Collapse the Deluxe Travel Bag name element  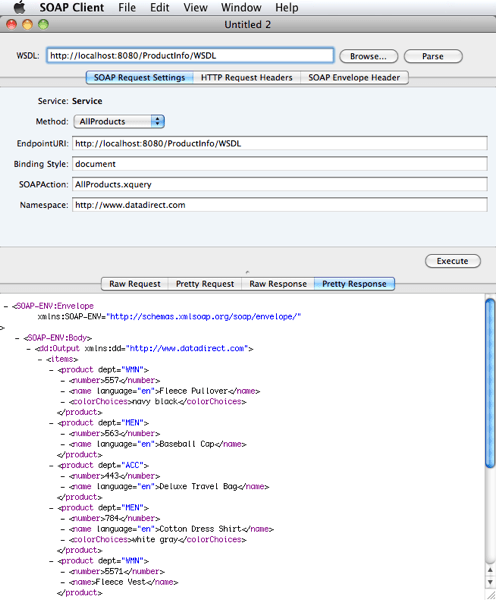(63, 487)
